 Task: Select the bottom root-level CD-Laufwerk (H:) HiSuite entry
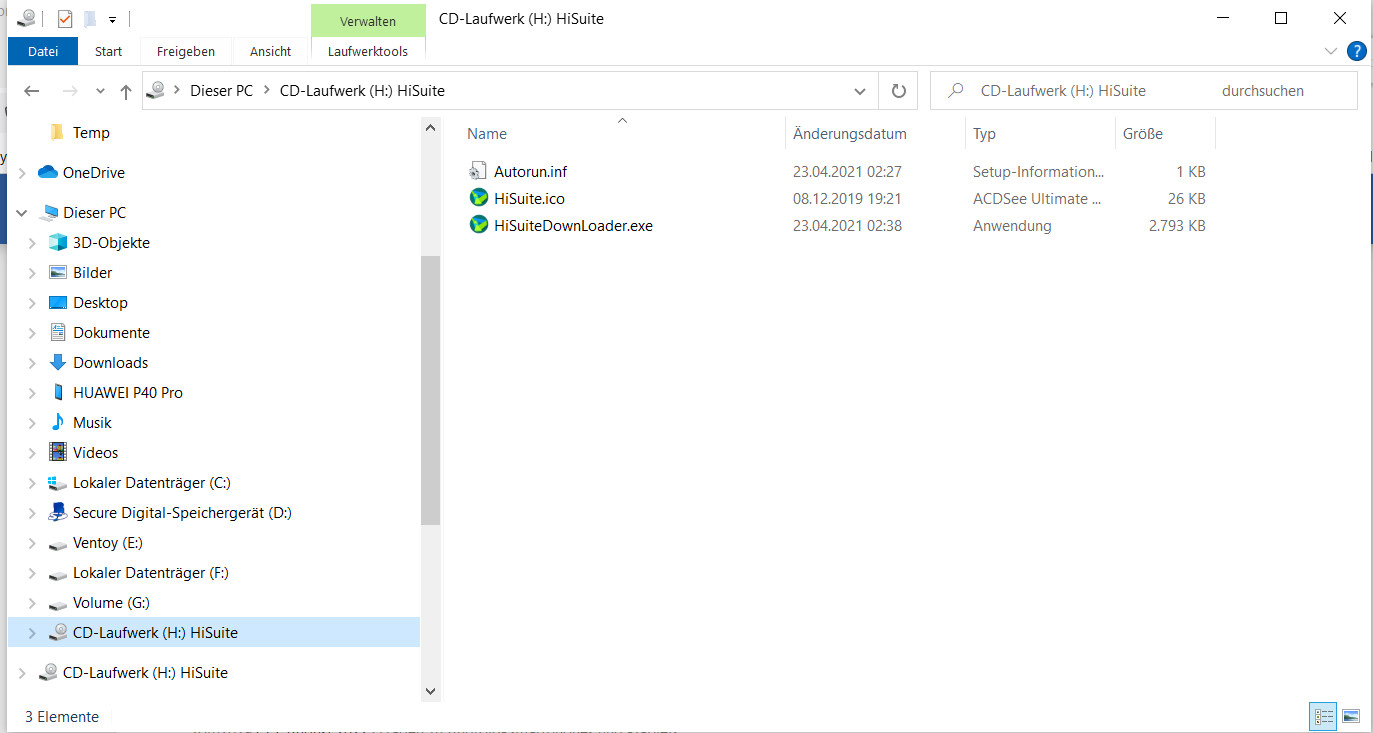point(145,673)
